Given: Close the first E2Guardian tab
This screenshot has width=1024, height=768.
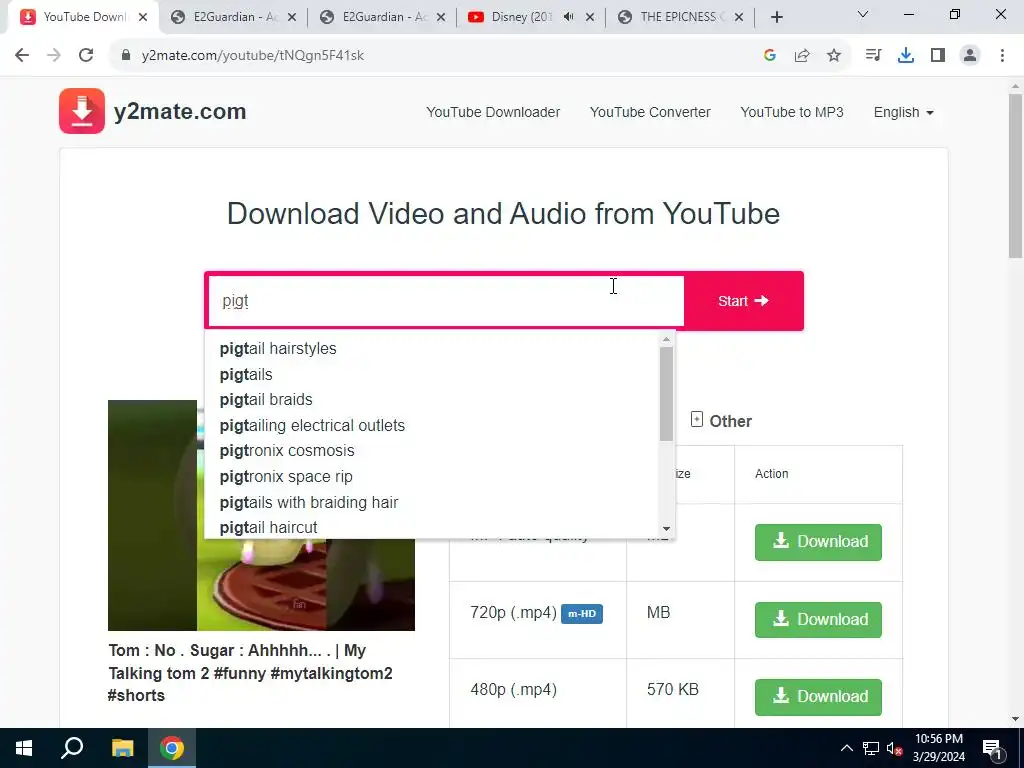Looking at the screenshot, I should (292, 18).
